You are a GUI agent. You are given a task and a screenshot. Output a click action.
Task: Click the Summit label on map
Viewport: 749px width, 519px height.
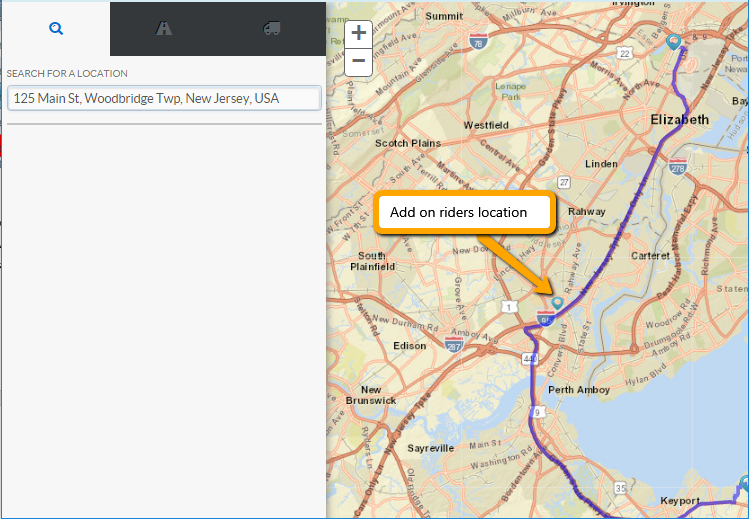pyautogui.click(x=444, y=16)
